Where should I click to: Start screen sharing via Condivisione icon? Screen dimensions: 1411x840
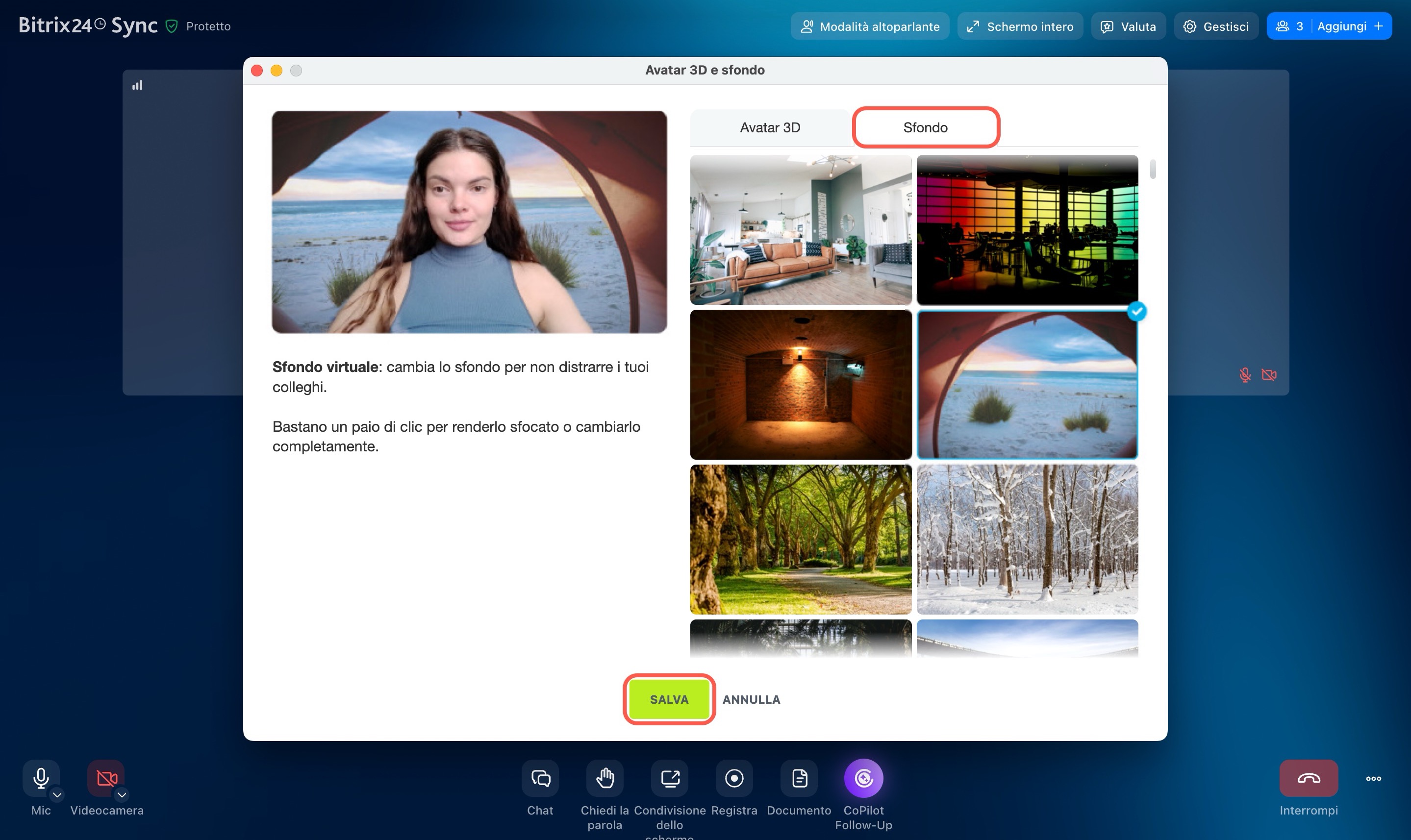(x=669, y=778)
